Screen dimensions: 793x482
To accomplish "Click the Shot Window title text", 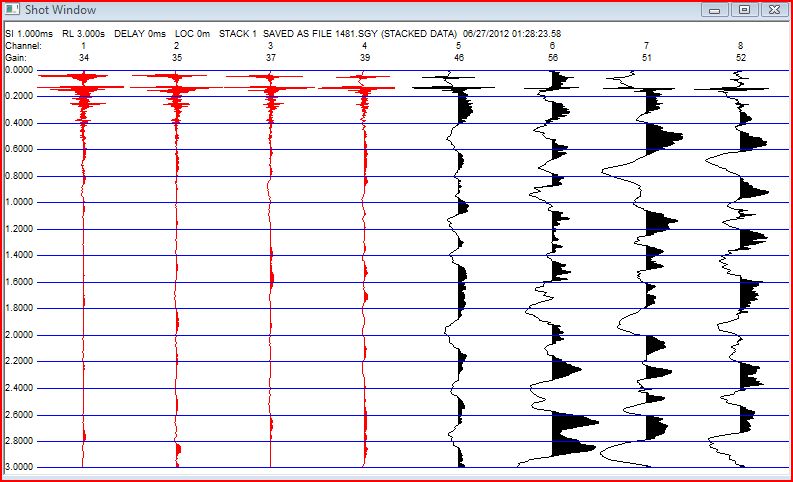I will (x=60, y=10).
